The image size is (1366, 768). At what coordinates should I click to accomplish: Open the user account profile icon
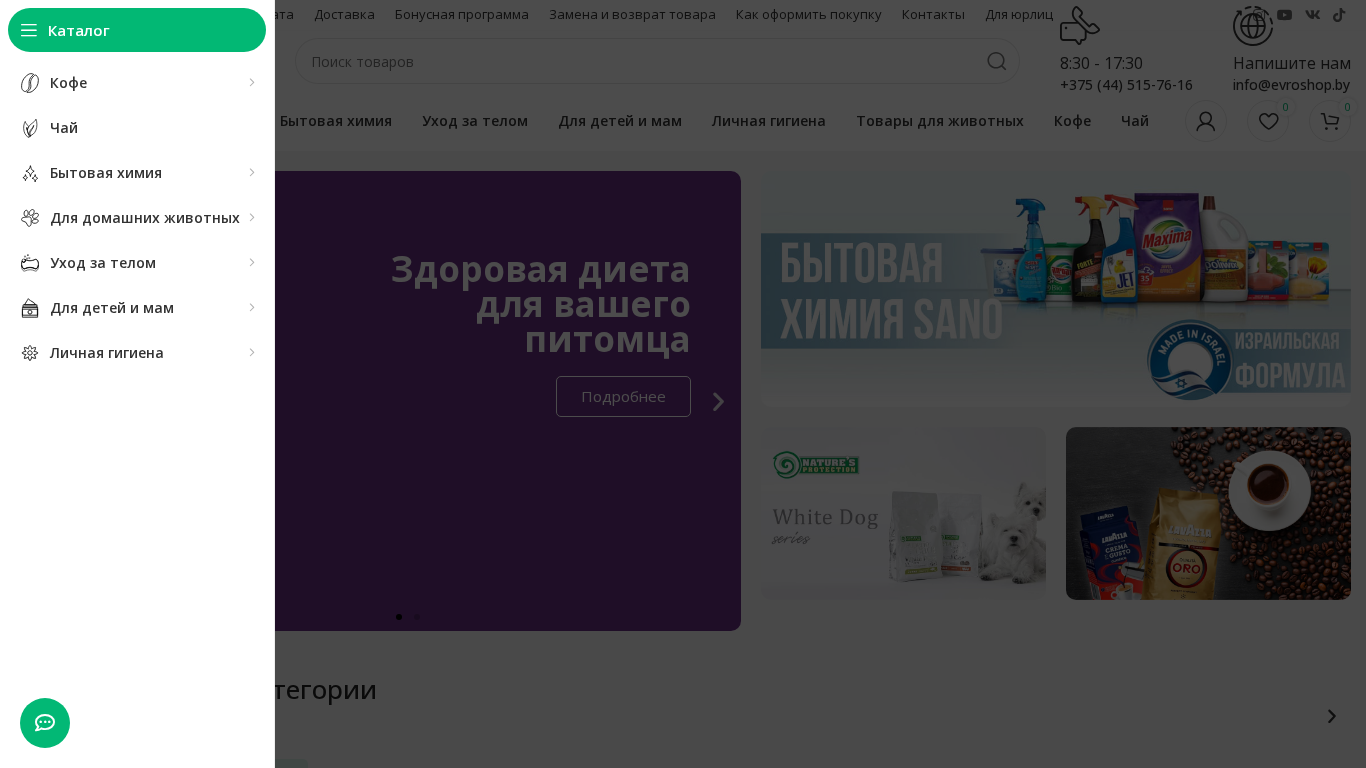click(1206, 121)
